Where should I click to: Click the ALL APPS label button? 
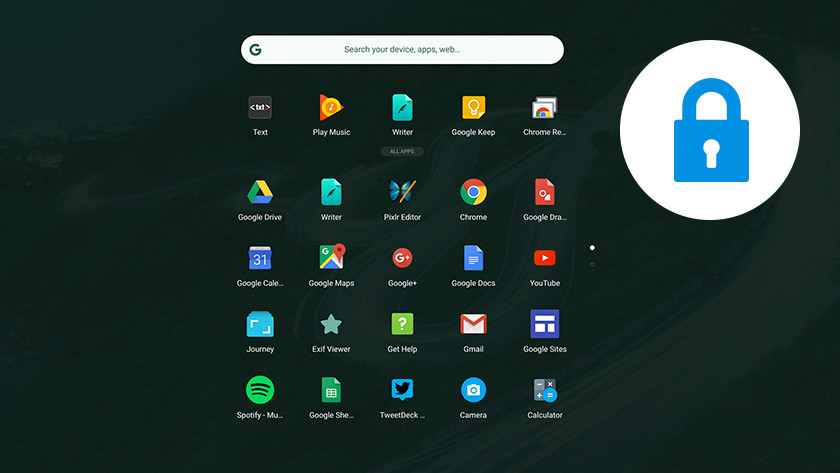tap(402, 152)
